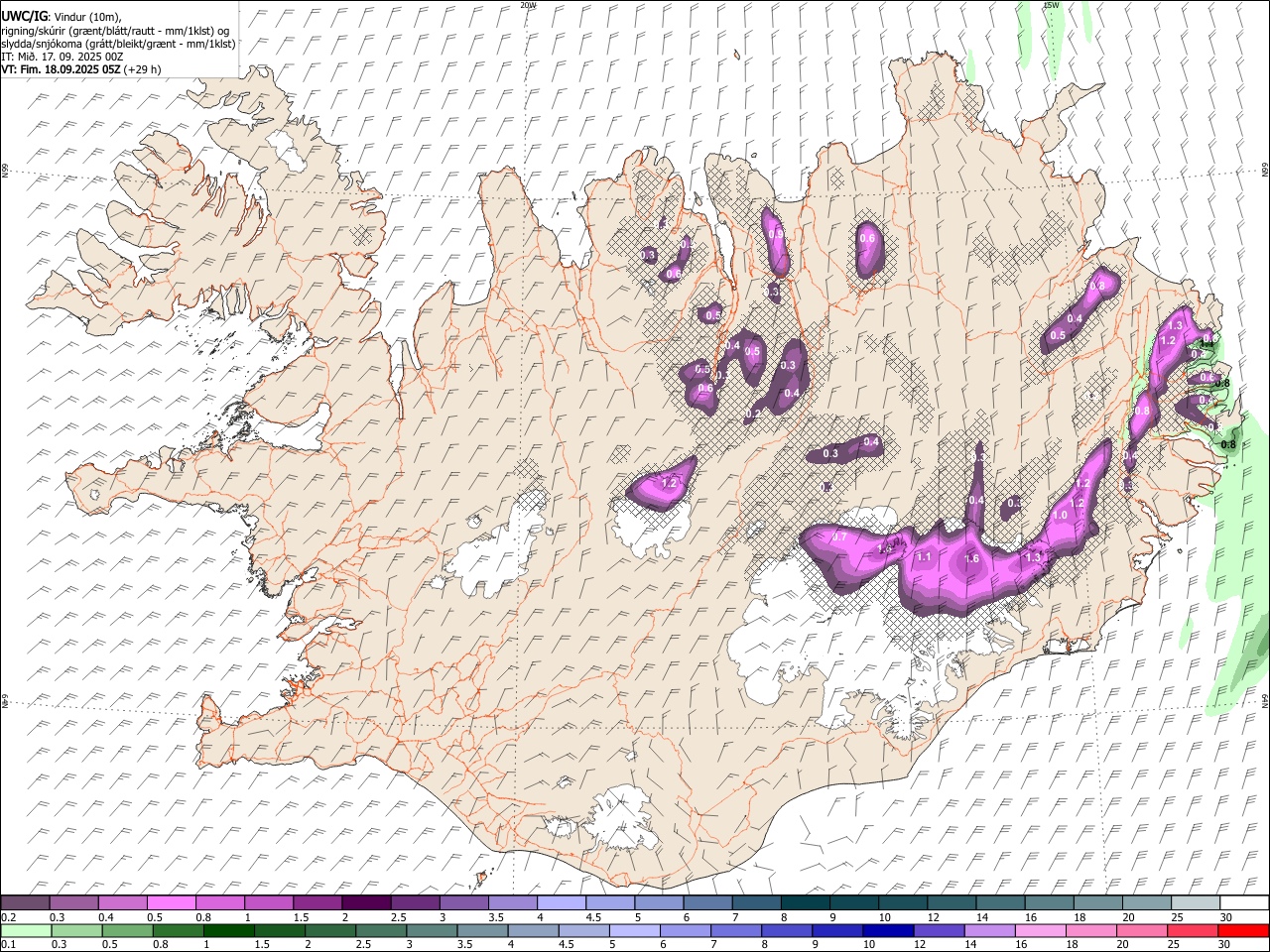
Task: Click the 'slydda/snjókoma' snow legend description line
Action: pos(118,44)
